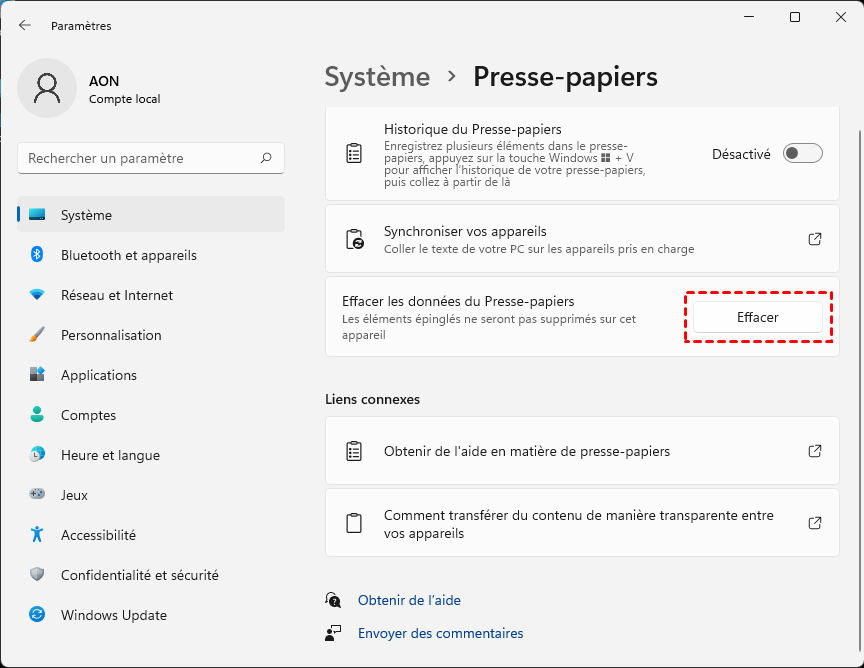Click the Système breadcrumb in the header
864x668 pixels.
tap(377, 77)
